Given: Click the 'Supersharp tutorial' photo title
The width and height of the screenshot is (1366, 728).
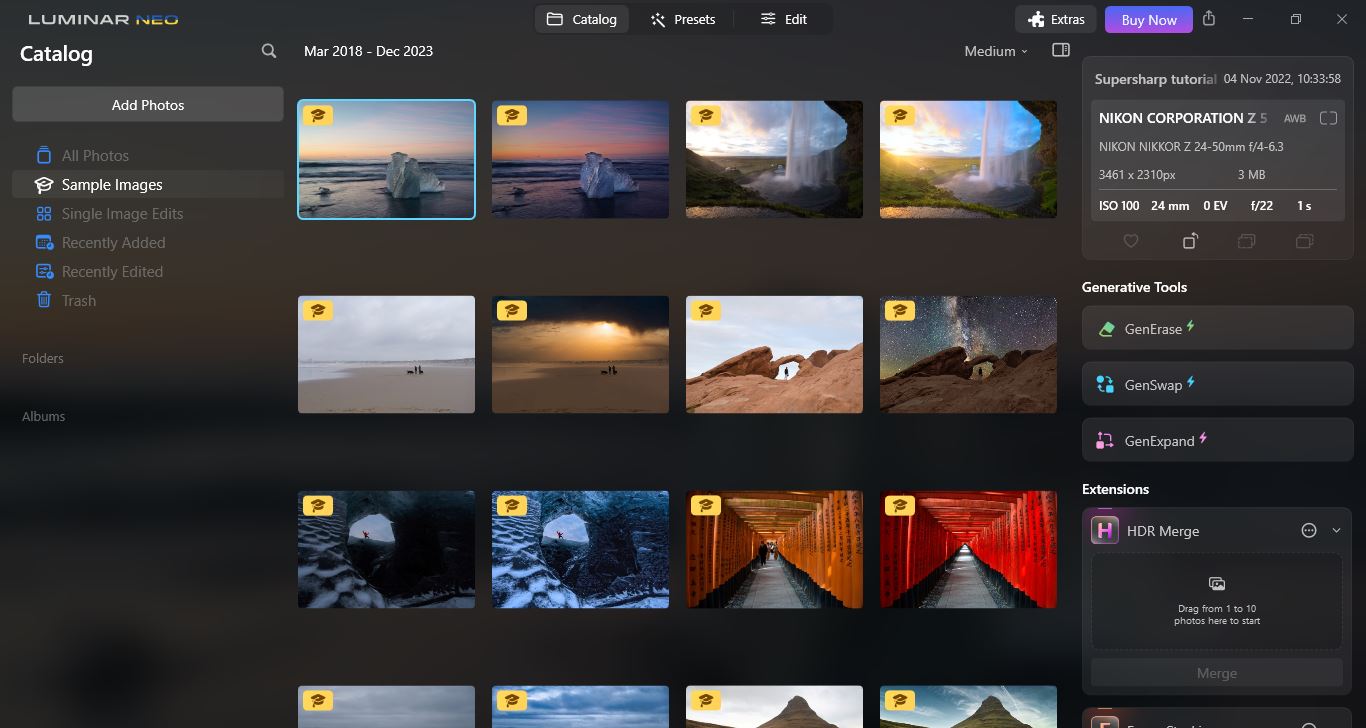Looking at the screenshot, I should tap(1155, 79).
